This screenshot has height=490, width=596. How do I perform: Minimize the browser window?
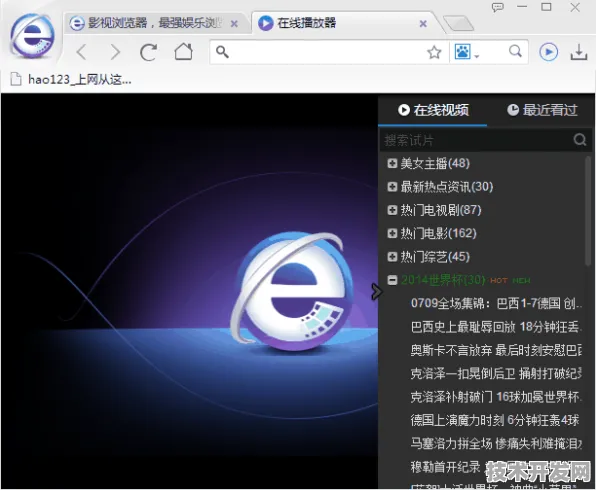point(522,7)
